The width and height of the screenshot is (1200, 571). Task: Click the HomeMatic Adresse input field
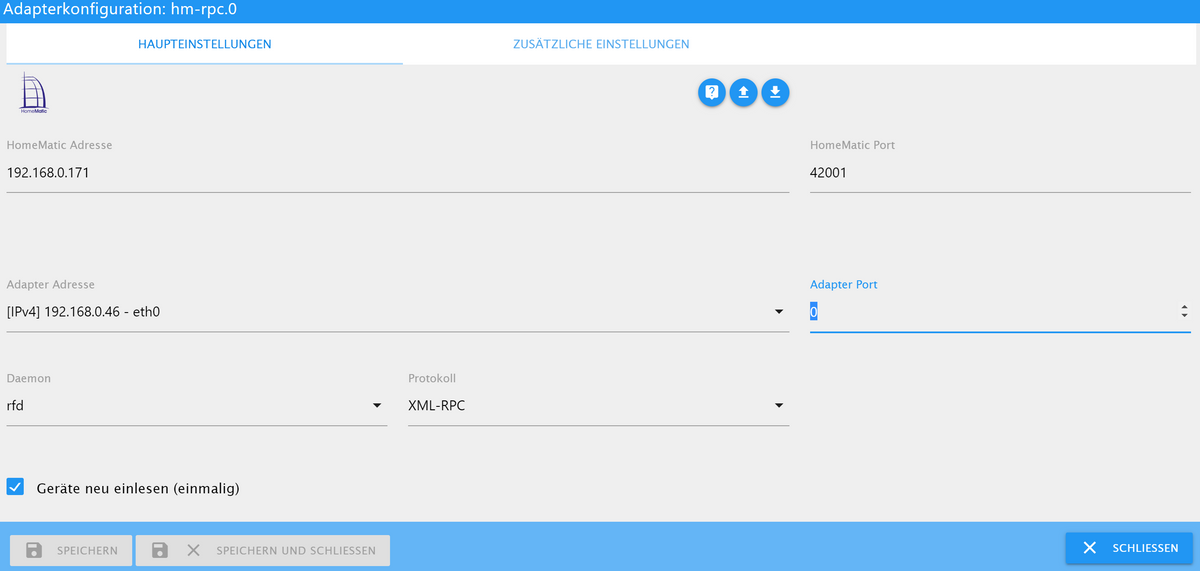click(x=398, y=173)
